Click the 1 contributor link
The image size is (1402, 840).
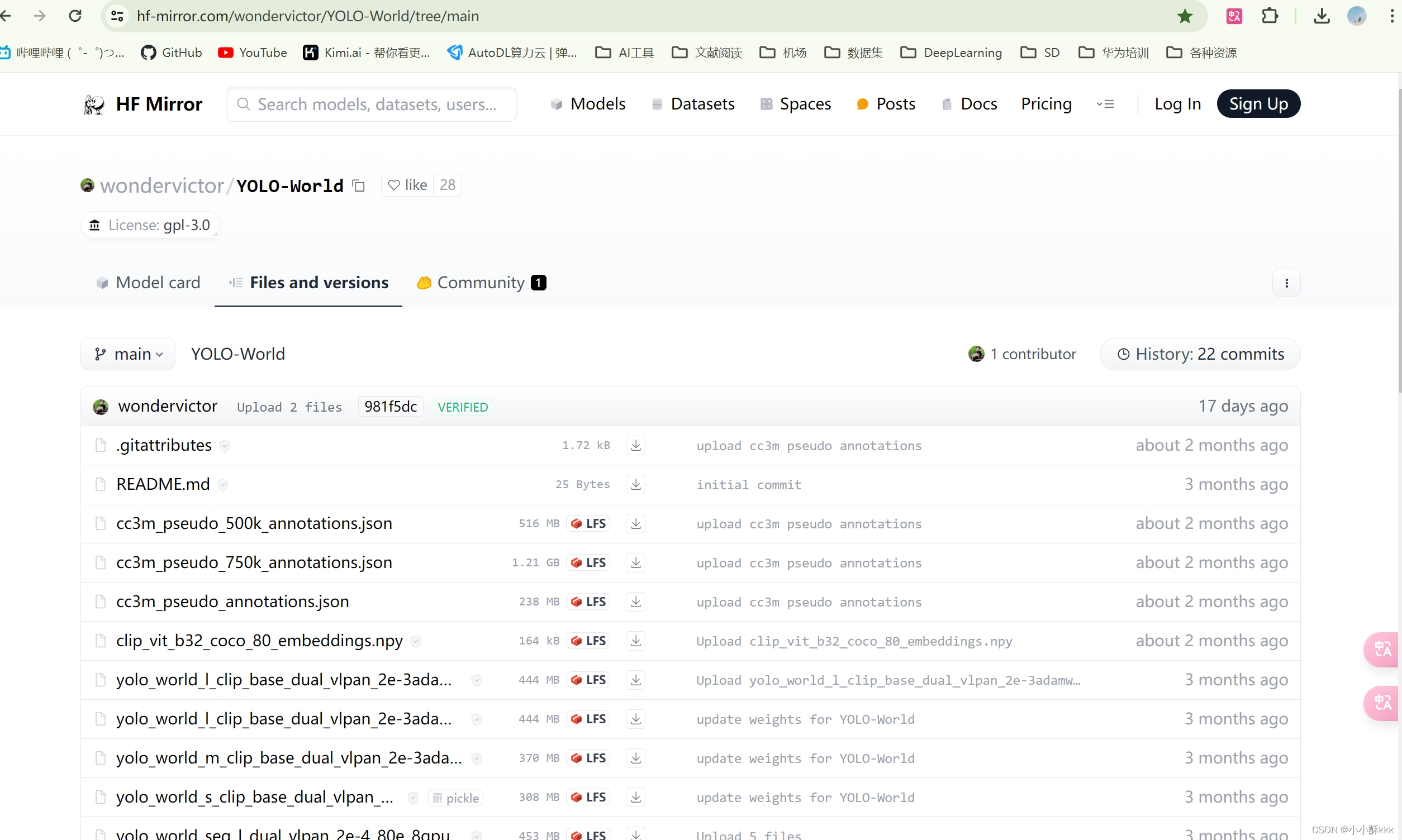1022,354
